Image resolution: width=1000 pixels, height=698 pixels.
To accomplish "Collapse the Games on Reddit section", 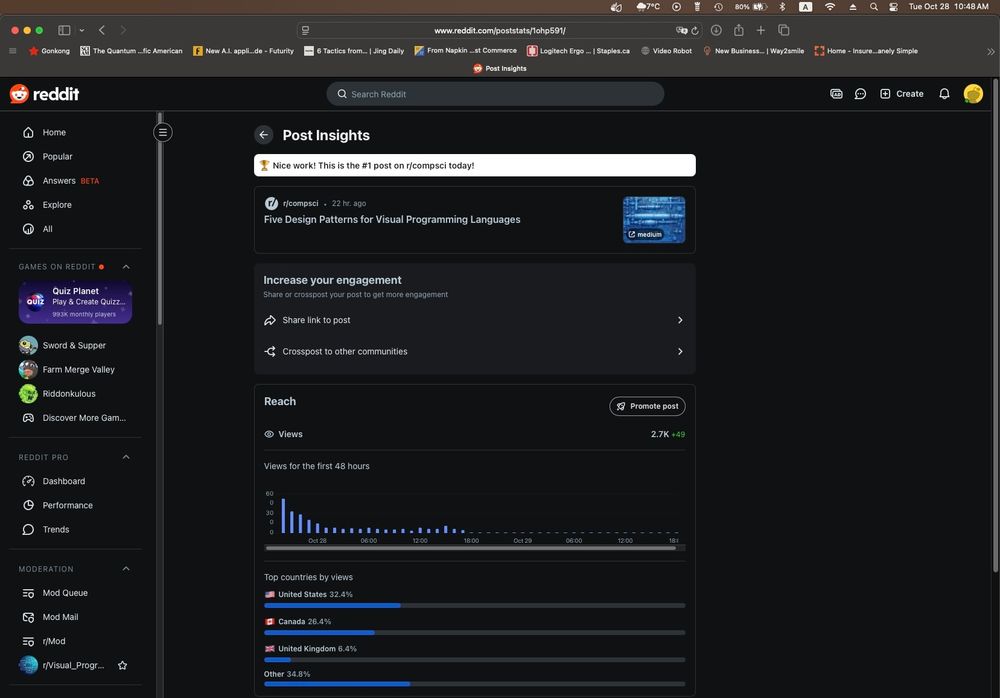I will (x=126, y=267).
